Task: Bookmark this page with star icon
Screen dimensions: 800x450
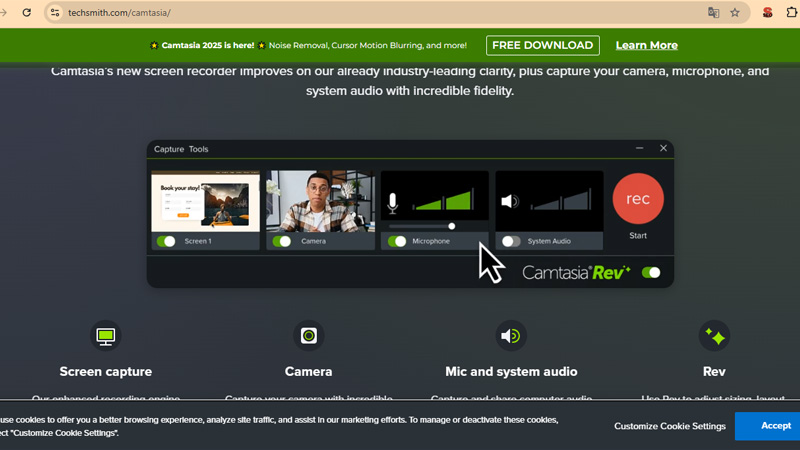Action: coord(735,13)
